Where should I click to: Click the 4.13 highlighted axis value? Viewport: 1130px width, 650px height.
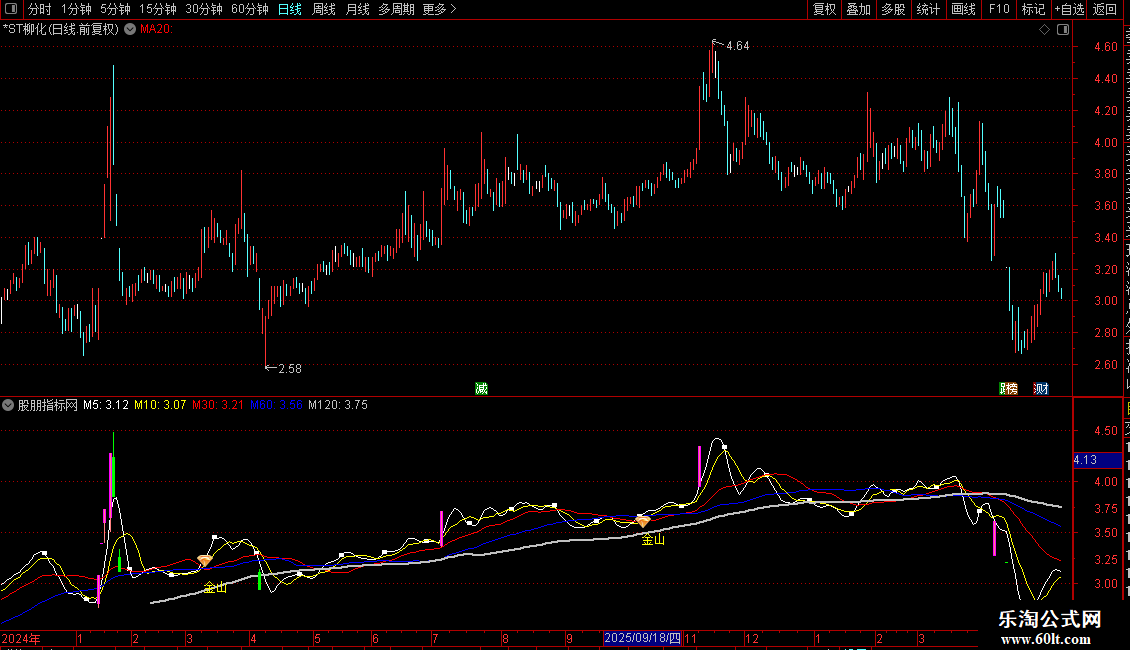1097,460
